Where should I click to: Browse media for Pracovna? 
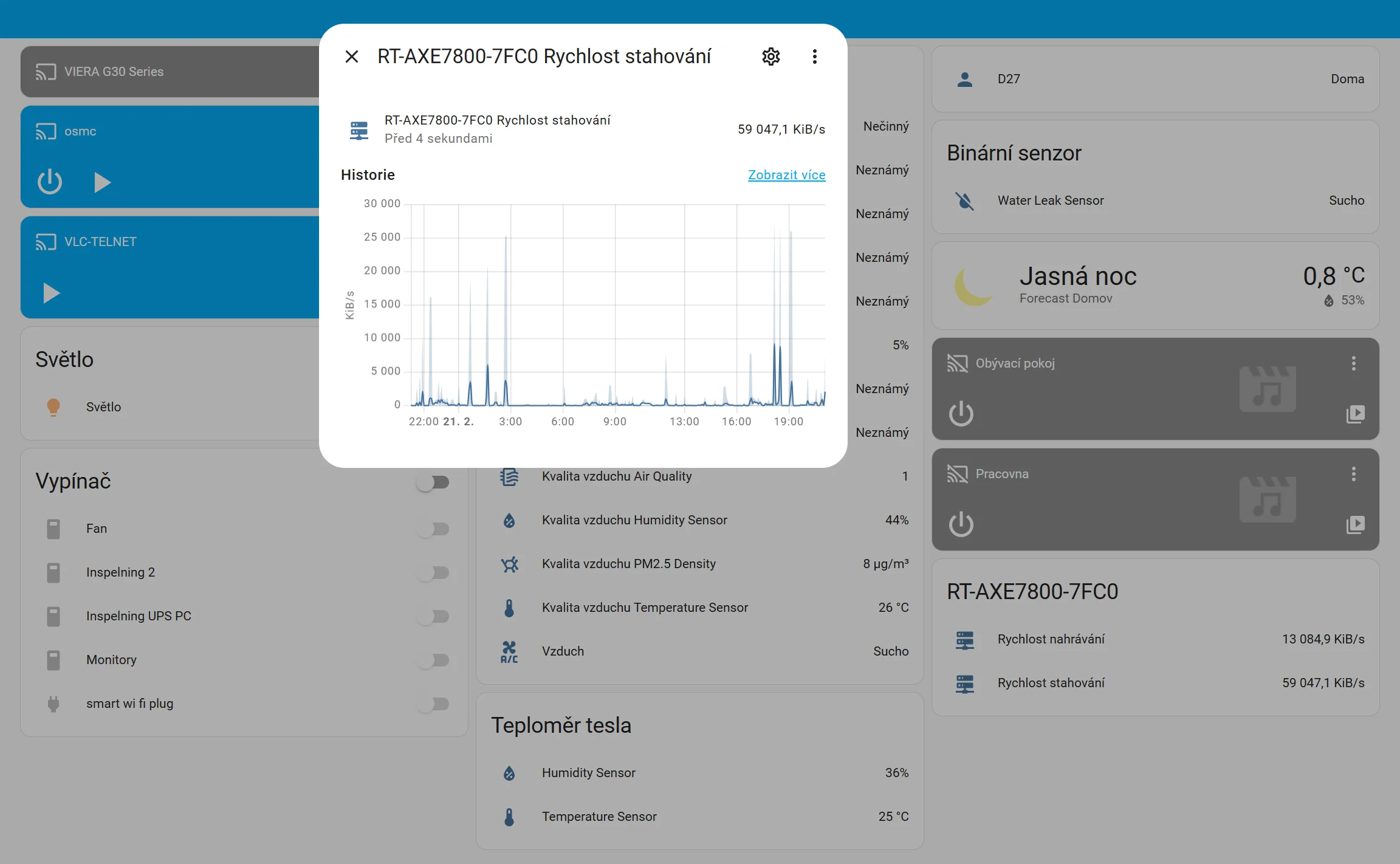coord(1354,524)
